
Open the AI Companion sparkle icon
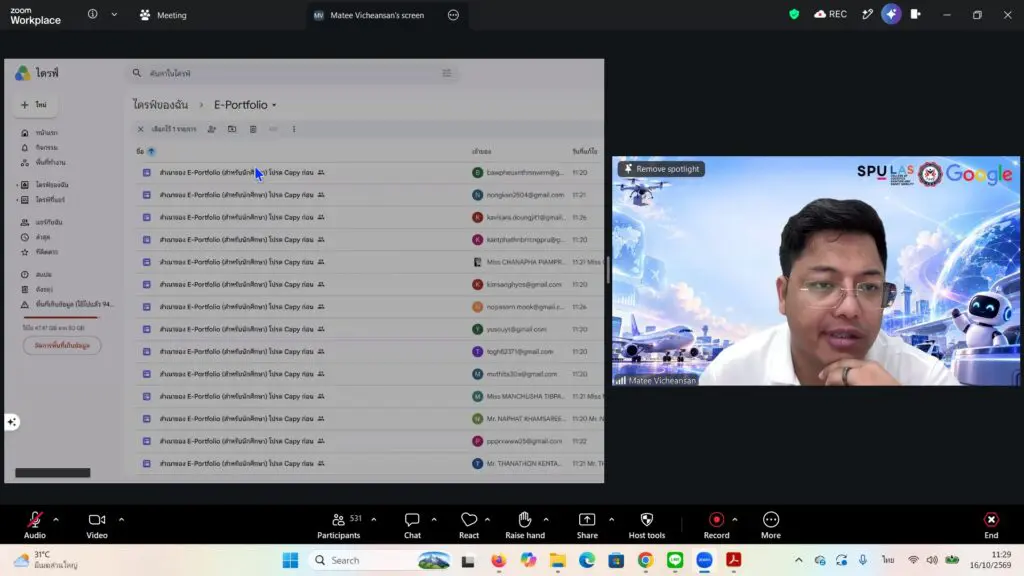(891, 14)
